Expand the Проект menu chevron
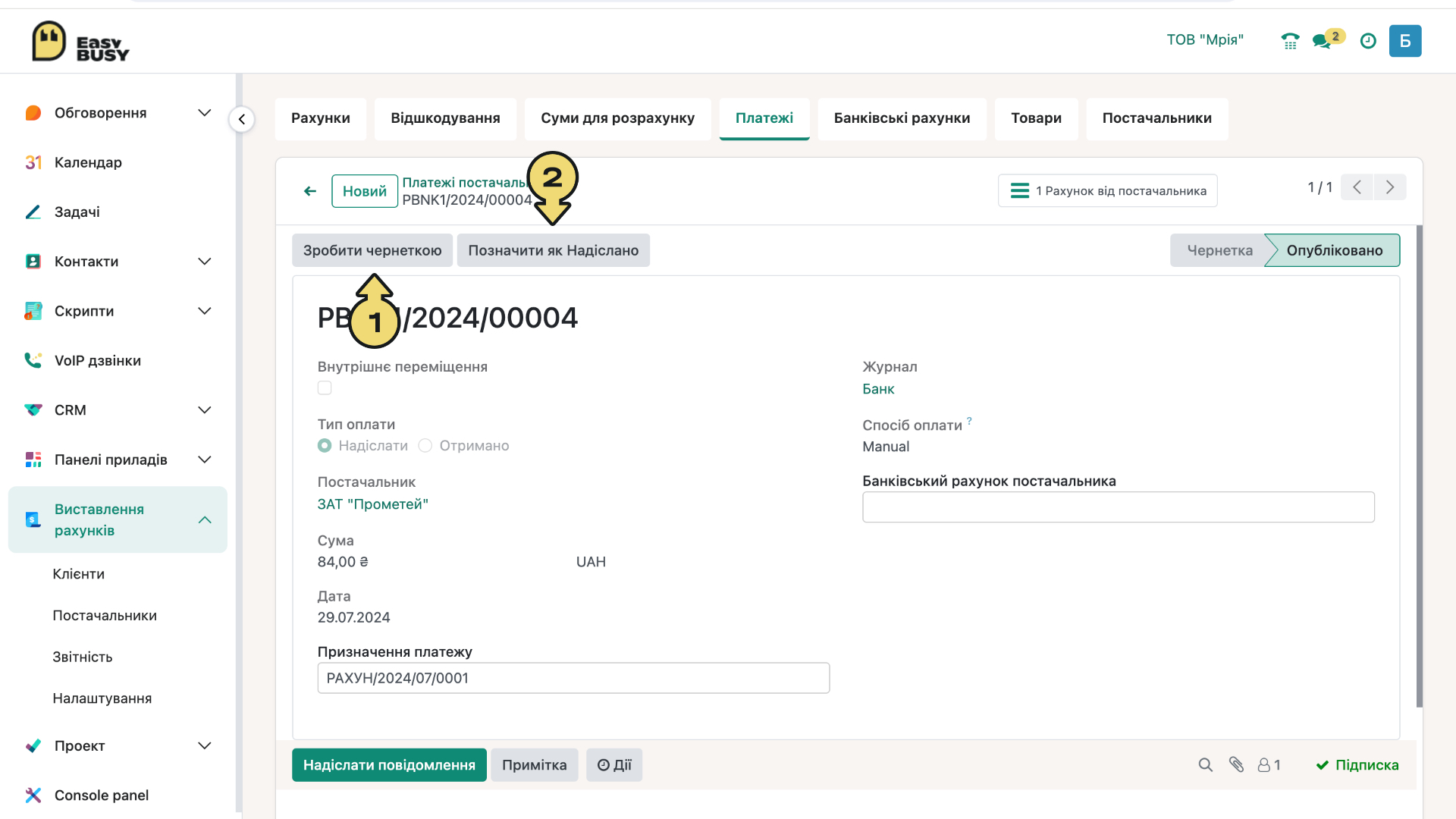Viewport: 1456px width, 819px height. tap(205, 746)
